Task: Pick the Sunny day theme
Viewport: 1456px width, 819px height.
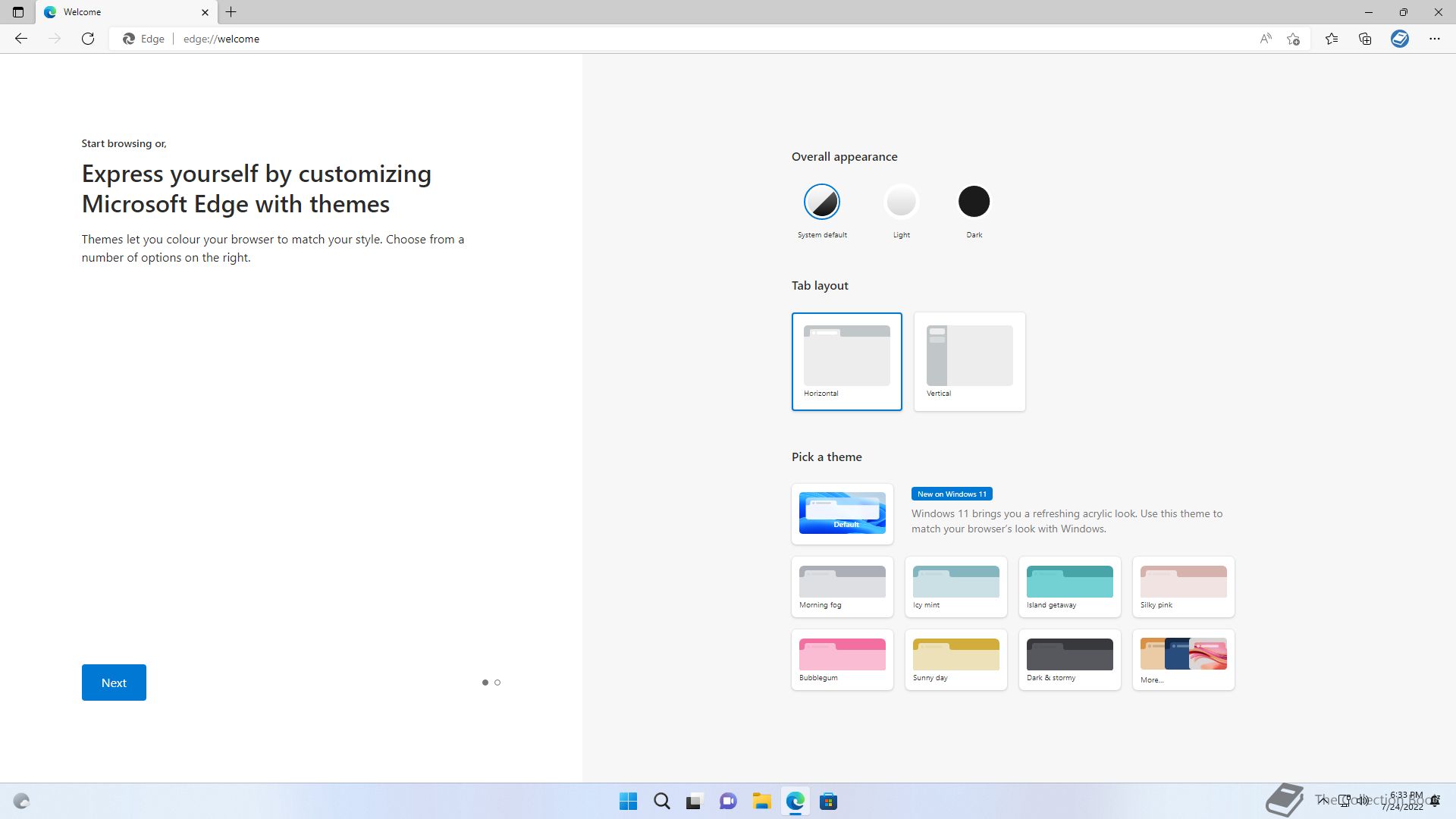Action: tap(955, 660)
